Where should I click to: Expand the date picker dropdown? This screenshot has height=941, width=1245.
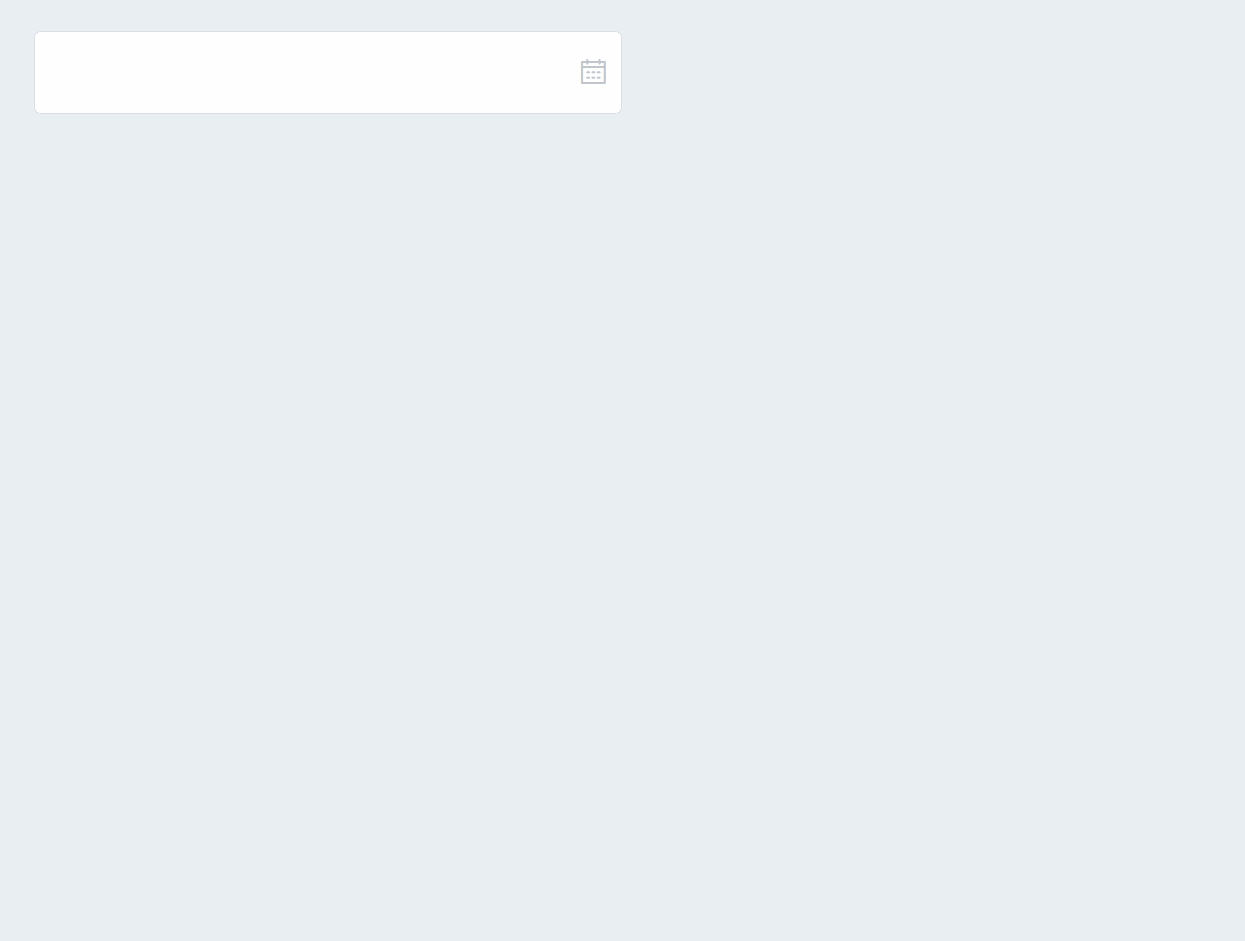click(x=593, y=72)
